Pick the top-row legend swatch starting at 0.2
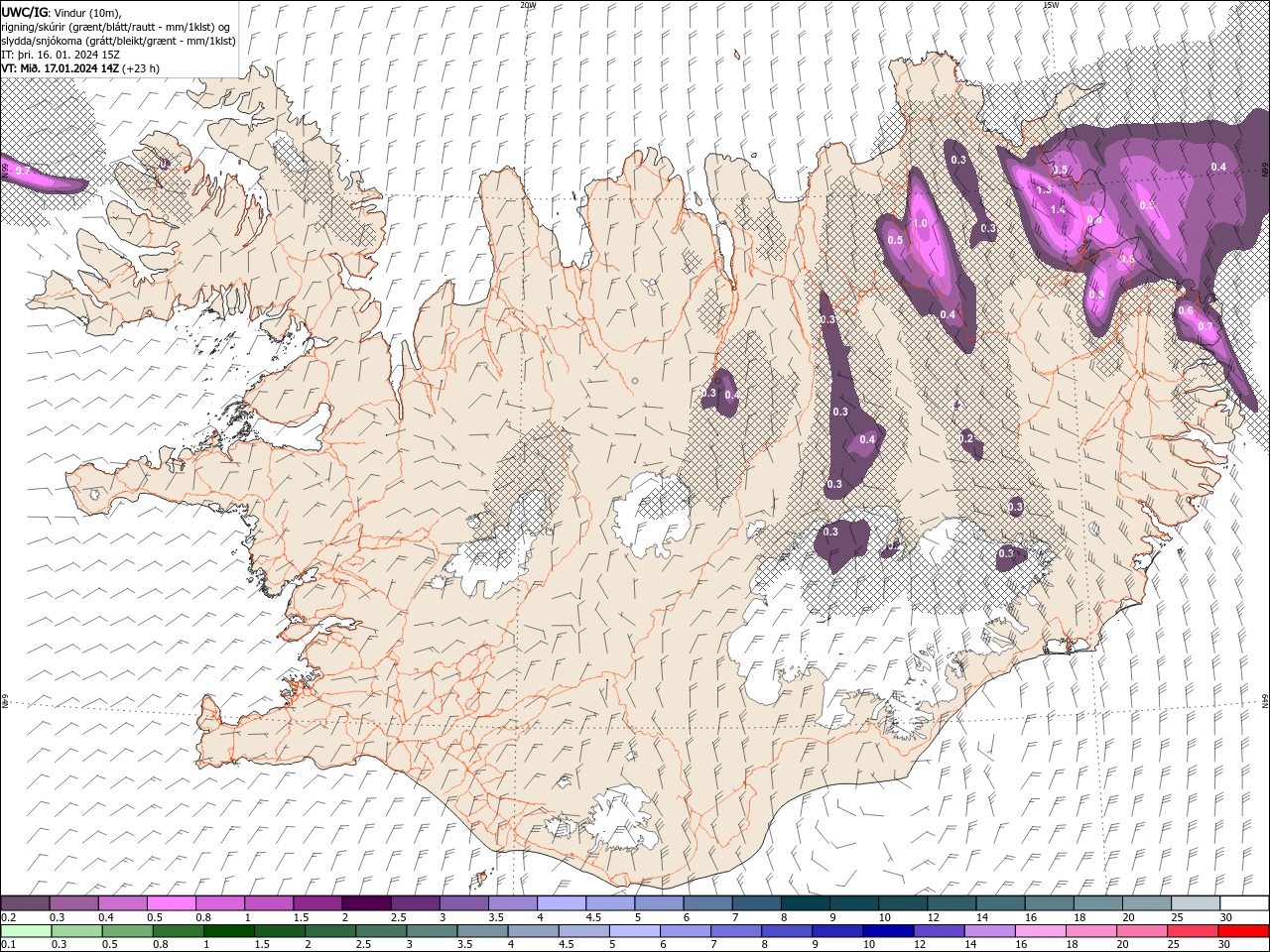Viewport: 1270px width, 952px height. click(x=25, y=903)
